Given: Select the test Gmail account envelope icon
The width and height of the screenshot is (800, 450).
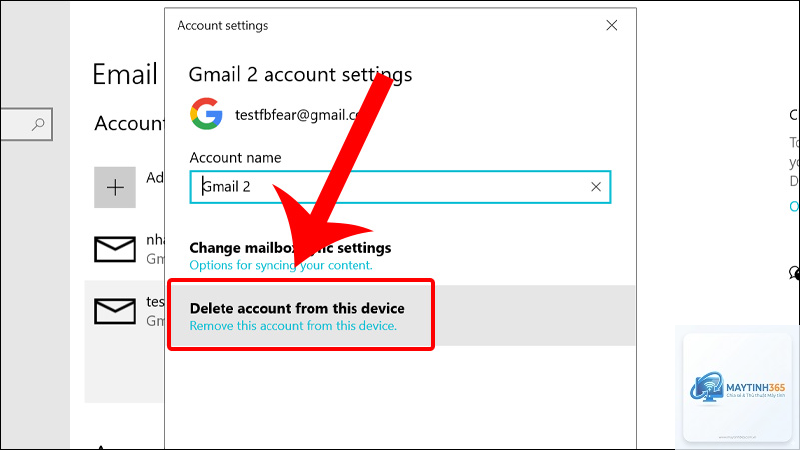Looking at the screenshot, I should (x=115, y=311).
